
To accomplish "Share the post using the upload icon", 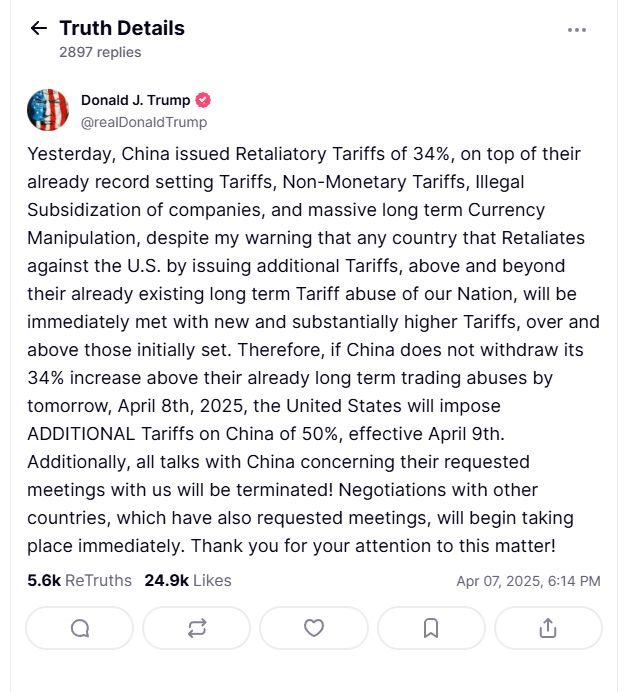I will pyautogui.click(x=548, y=628).
